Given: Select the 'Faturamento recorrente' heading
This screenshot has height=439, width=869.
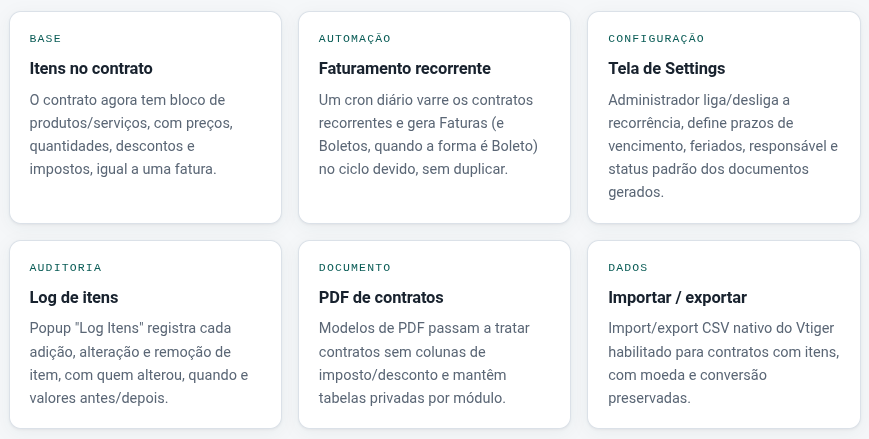Looking at the screenshot, I should coord(405,68).
